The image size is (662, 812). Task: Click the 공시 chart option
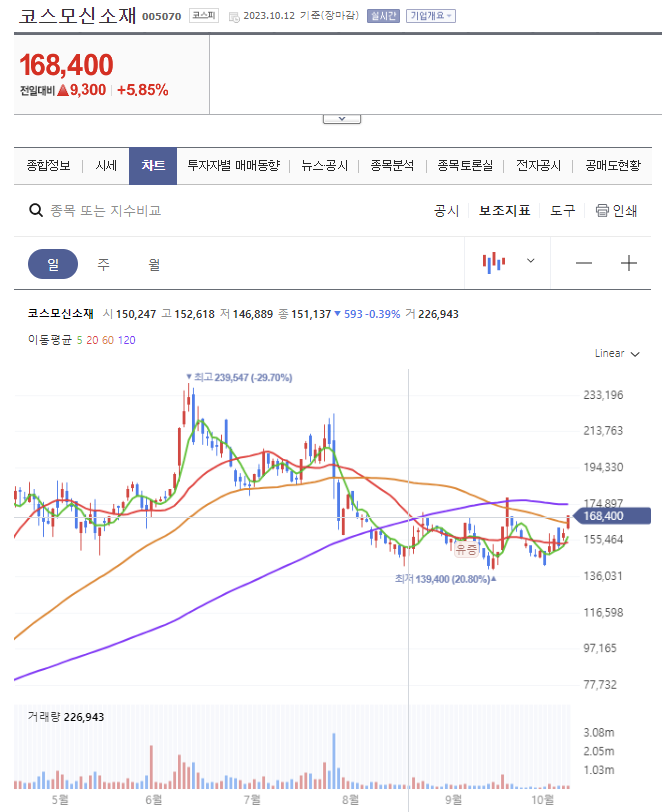tap(447, 211)
